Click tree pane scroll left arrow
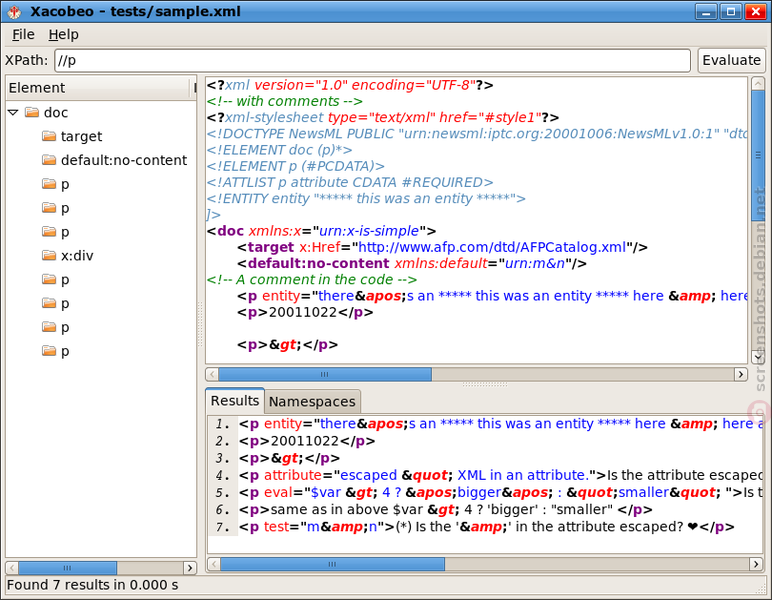The width and height of the screenshot is (772, 600). (12, 568)
